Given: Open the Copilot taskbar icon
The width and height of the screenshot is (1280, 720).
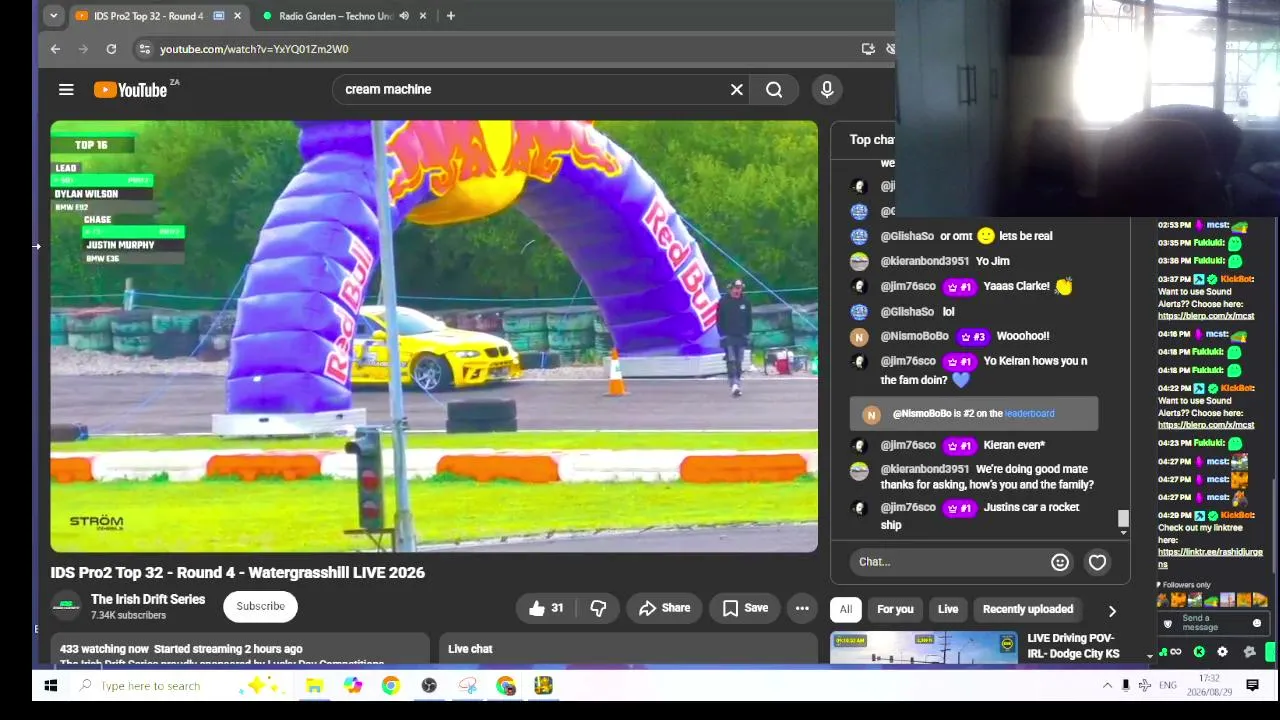Looking at the screenshot, I should (352, 686).
